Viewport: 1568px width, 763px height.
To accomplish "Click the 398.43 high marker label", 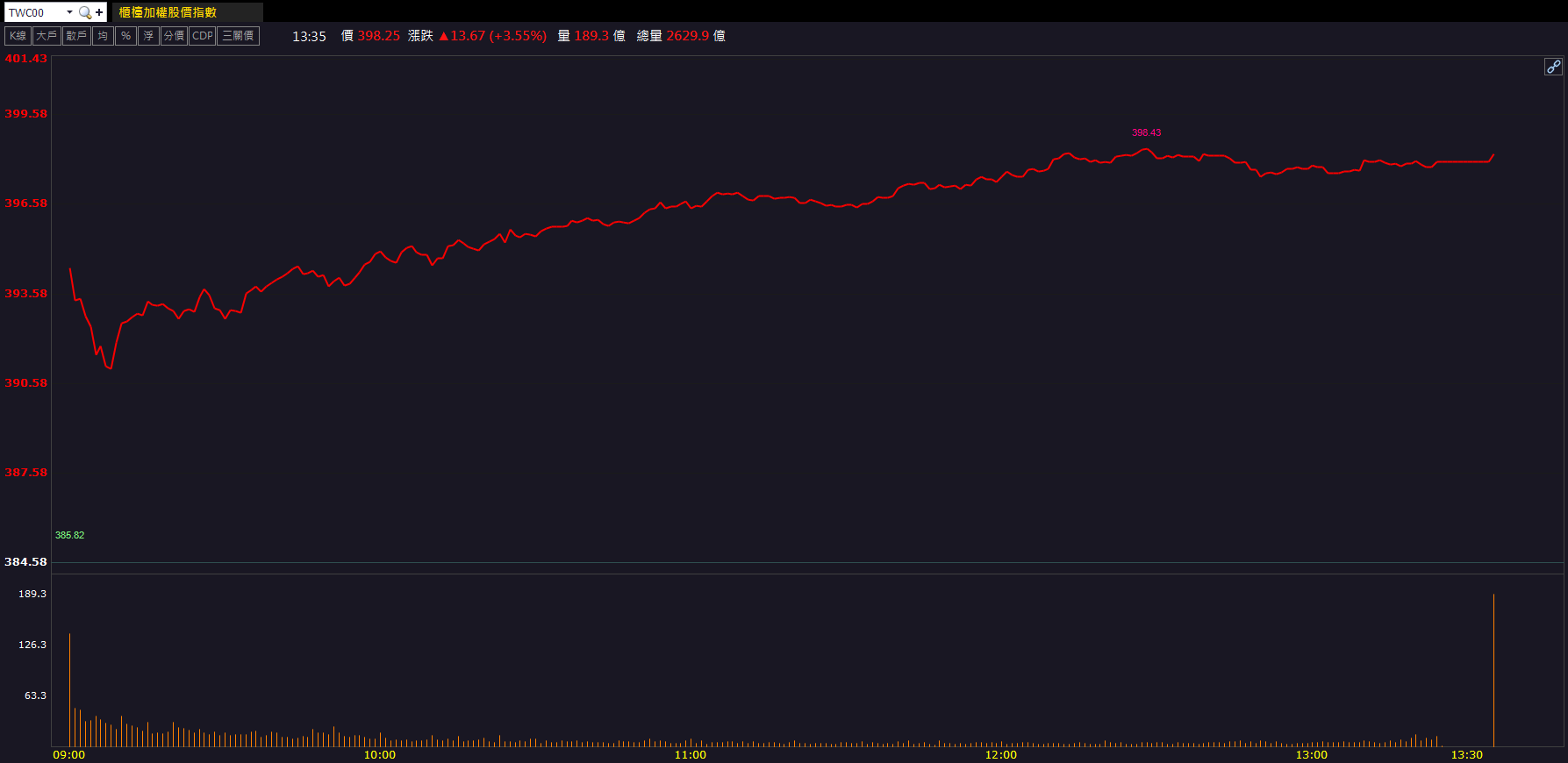I will tap(1146, 133).
